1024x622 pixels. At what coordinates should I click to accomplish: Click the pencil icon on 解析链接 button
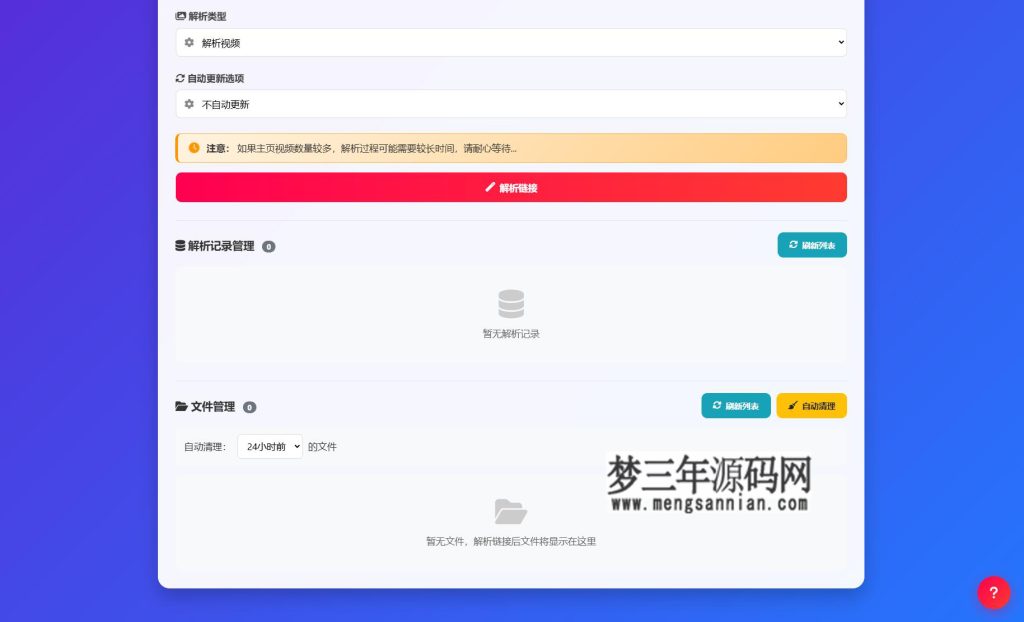click(488, 187)
